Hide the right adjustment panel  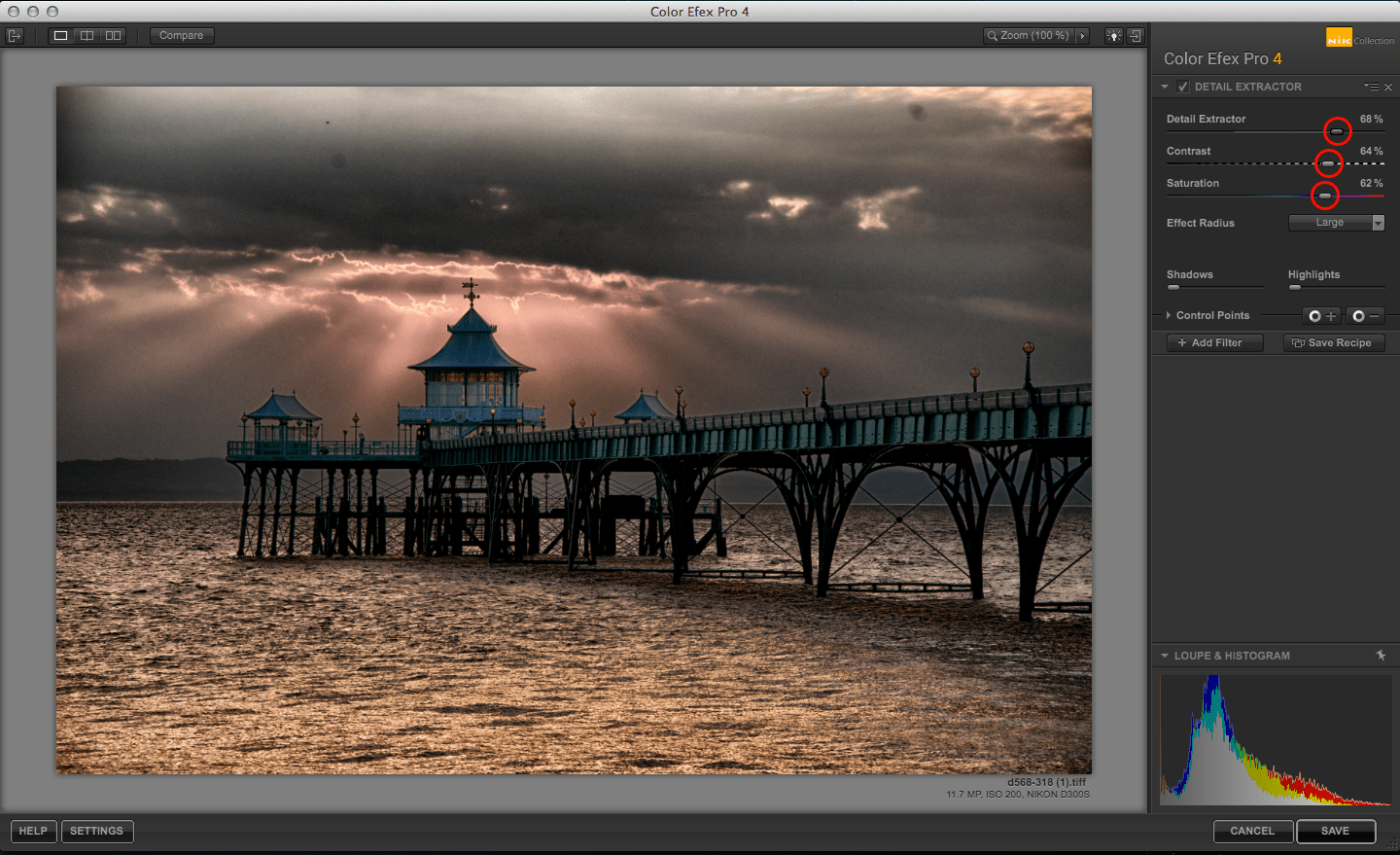coord(1135,36)
